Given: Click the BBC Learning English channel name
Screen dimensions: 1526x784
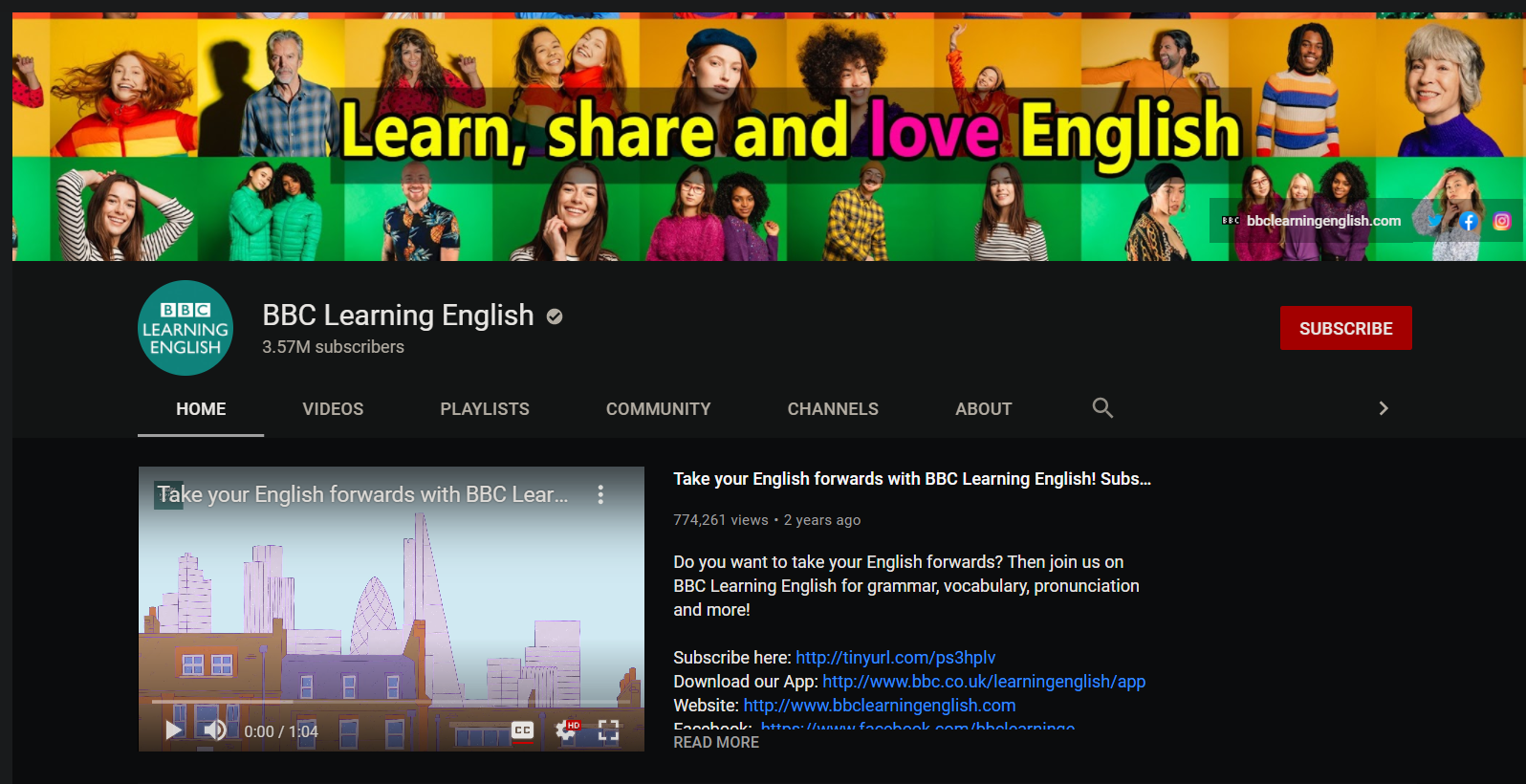Looking at the screenshot, I should (398, 316).
